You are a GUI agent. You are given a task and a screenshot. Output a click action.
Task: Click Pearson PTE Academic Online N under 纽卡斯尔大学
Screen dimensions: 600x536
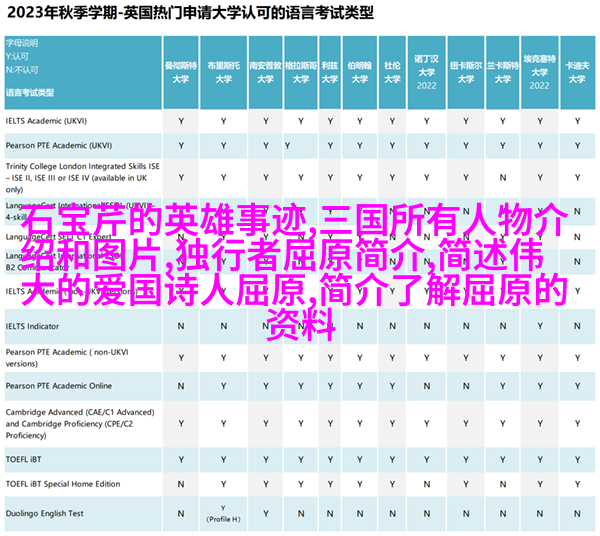point(466,386)
